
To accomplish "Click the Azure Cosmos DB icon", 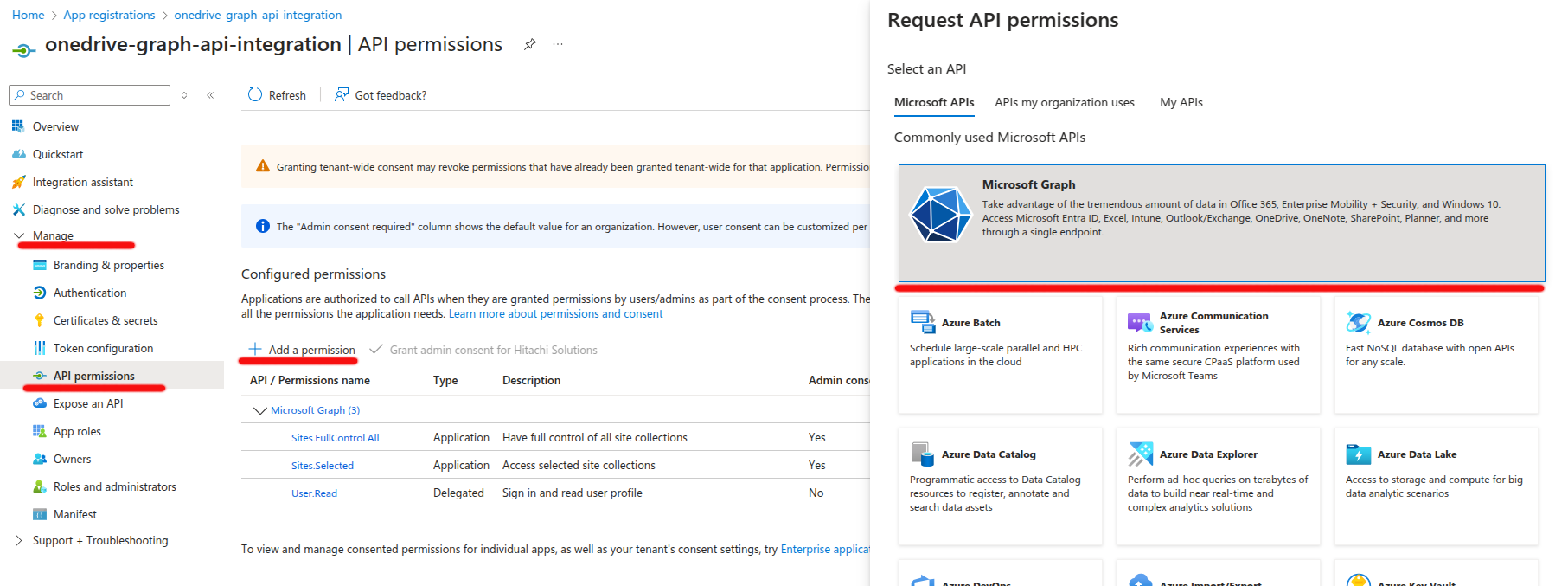I will coord(1358,322).
